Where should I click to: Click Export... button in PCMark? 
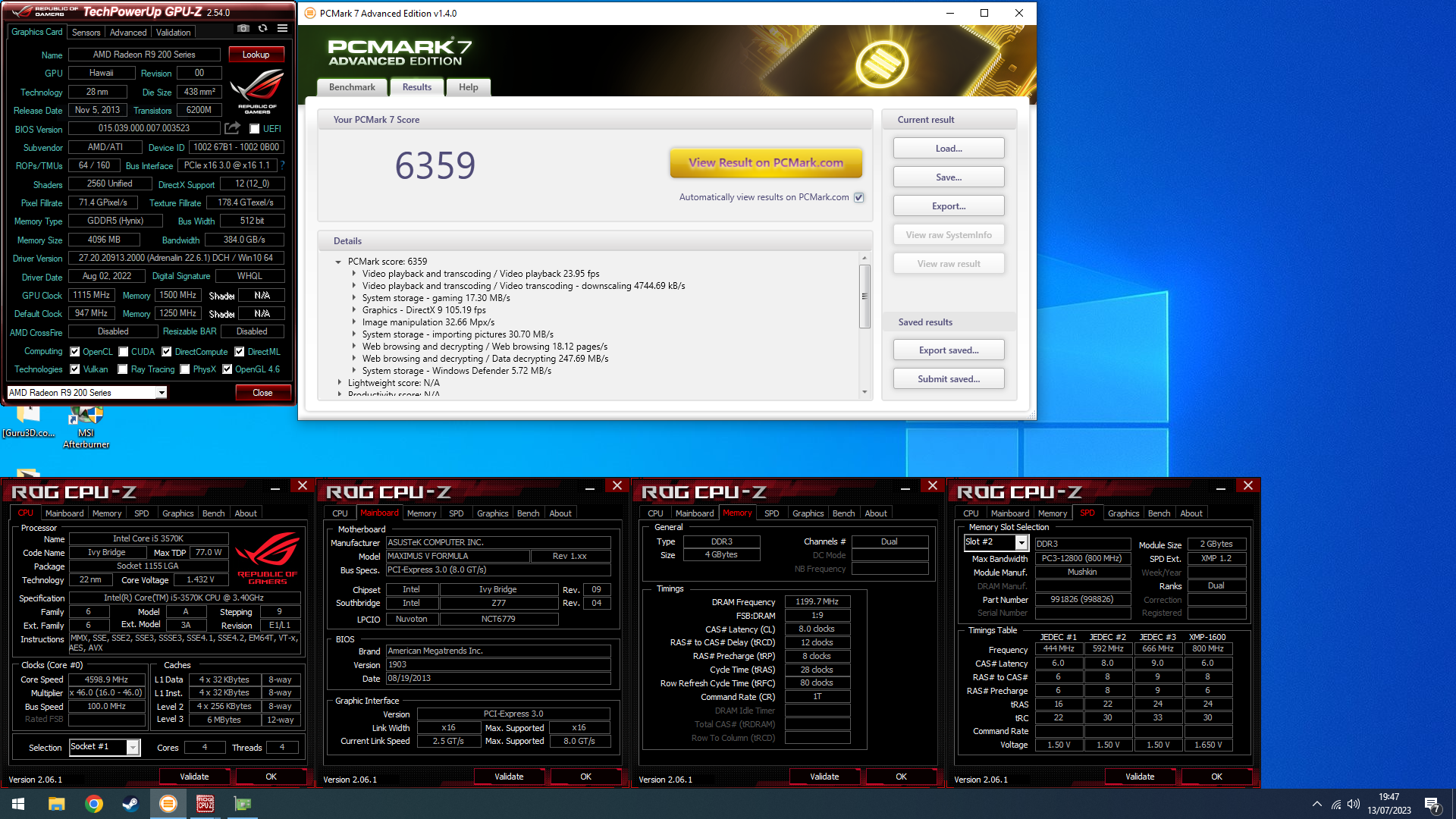point(949,206)
